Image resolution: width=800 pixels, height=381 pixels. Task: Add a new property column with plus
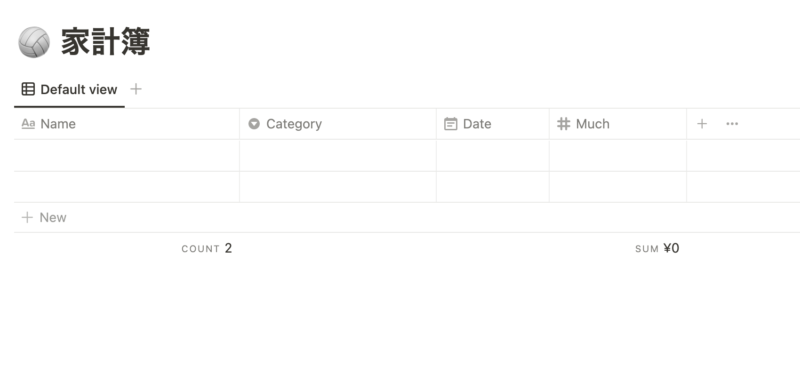(x=702, y=123)
